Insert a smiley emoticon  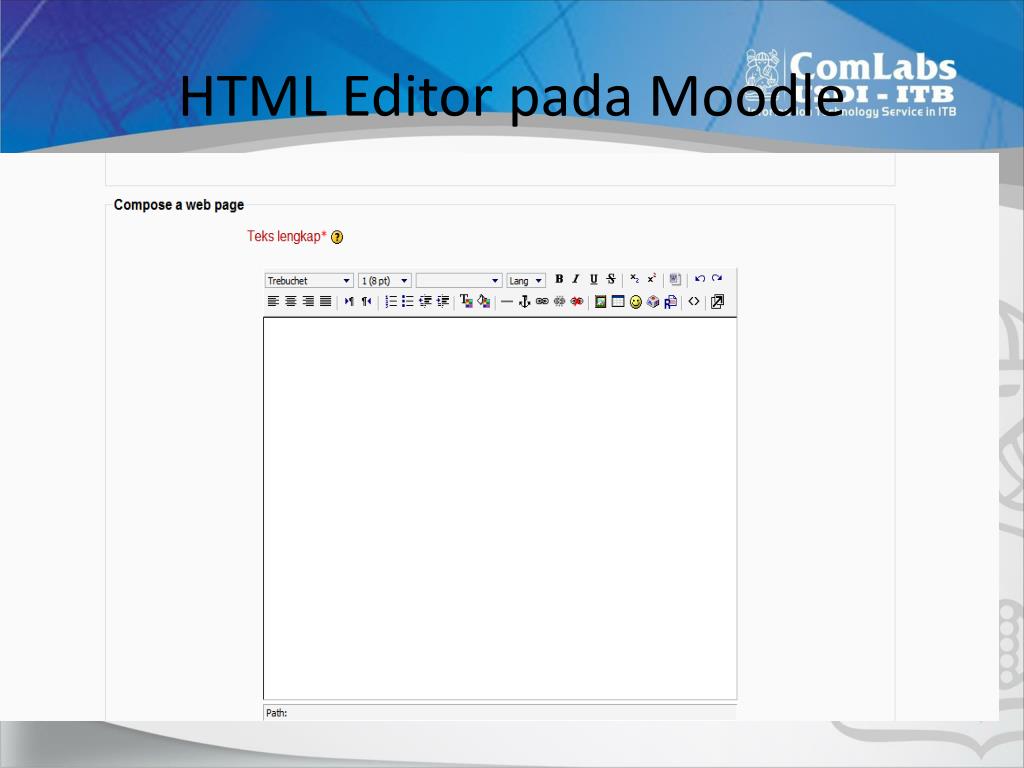point(635,302)
